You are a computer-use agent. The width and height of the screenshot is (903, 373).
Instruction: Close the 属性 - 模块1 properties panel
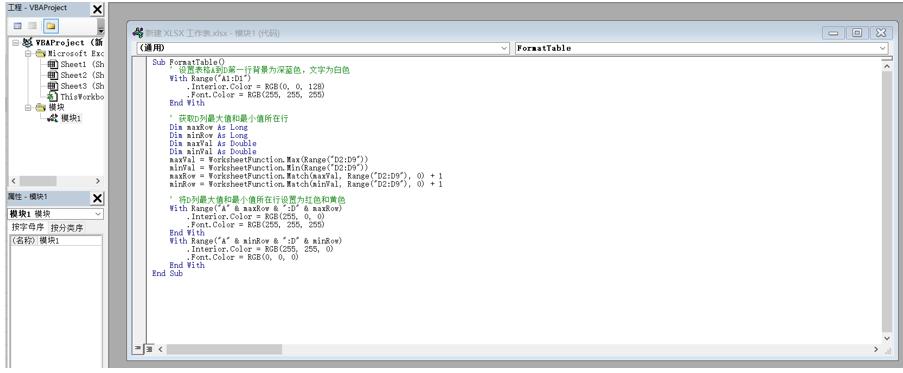97,199
